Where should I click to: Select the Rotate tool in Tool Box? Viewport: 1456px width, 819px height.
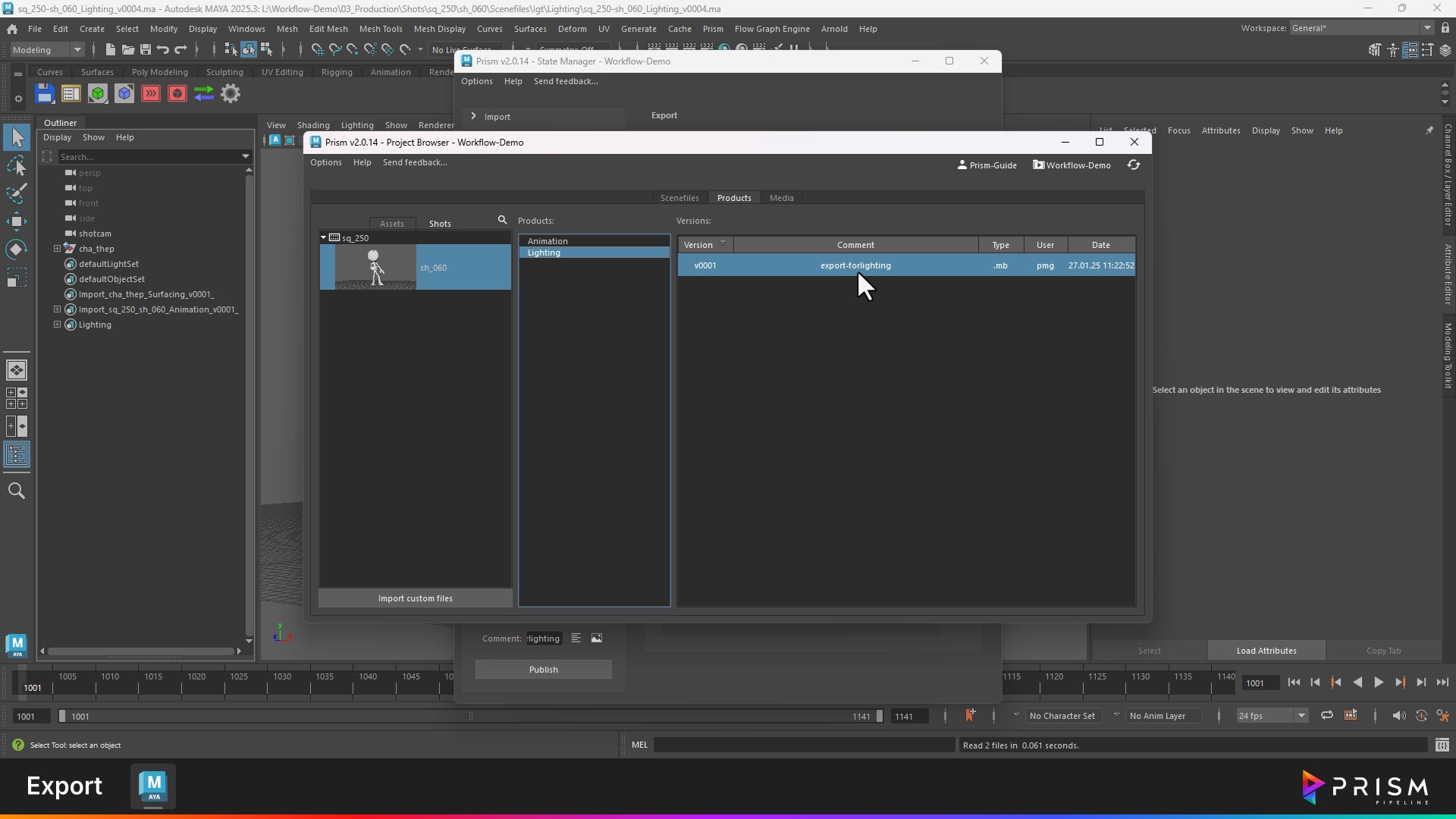(x=17, y=249)
